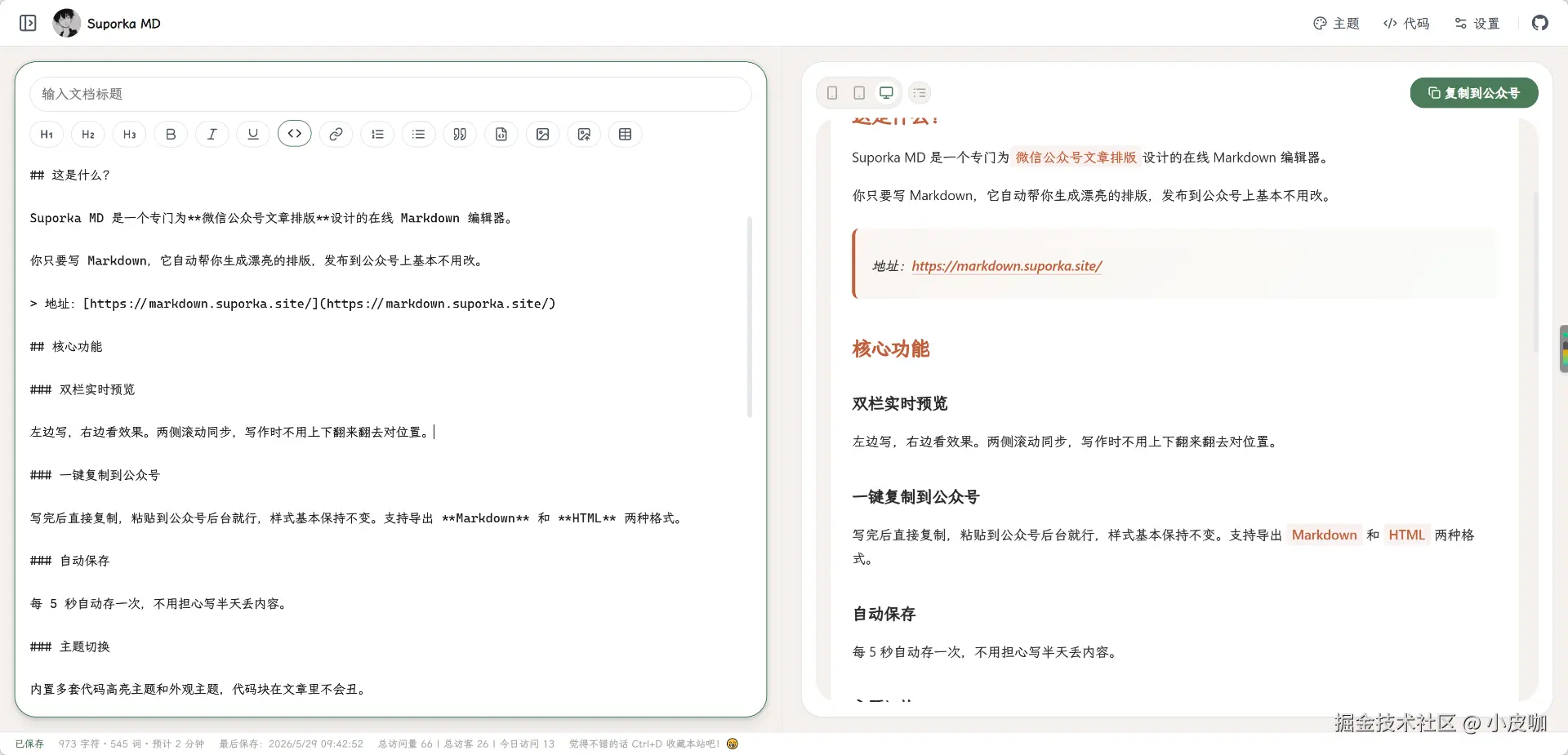Insert an H2 heading
The image size is (1568, 755).
(x=88, y=134)
